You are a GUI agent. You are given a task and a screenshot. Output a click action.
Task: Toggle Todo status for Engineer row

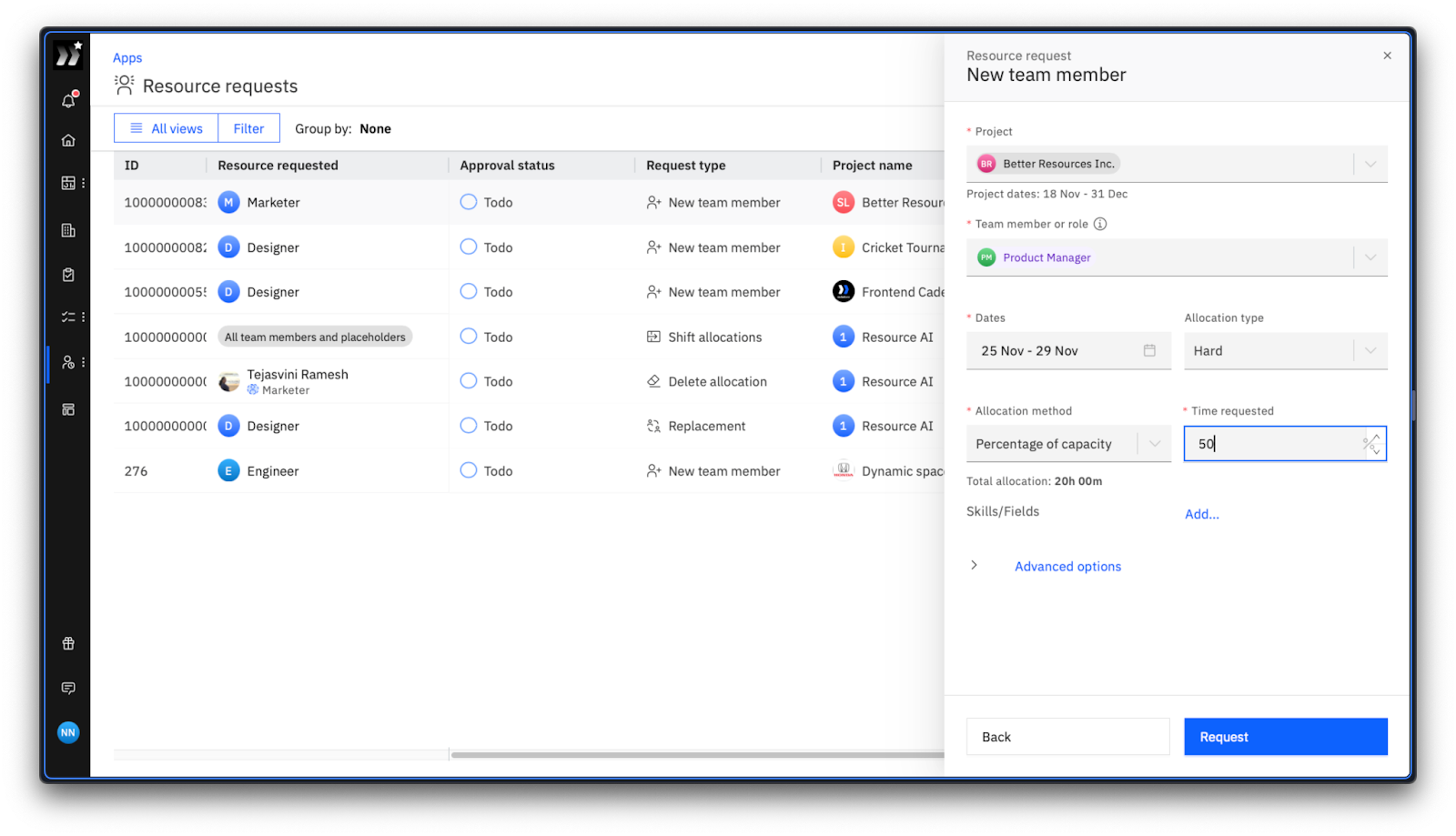(x=469, y=470)
